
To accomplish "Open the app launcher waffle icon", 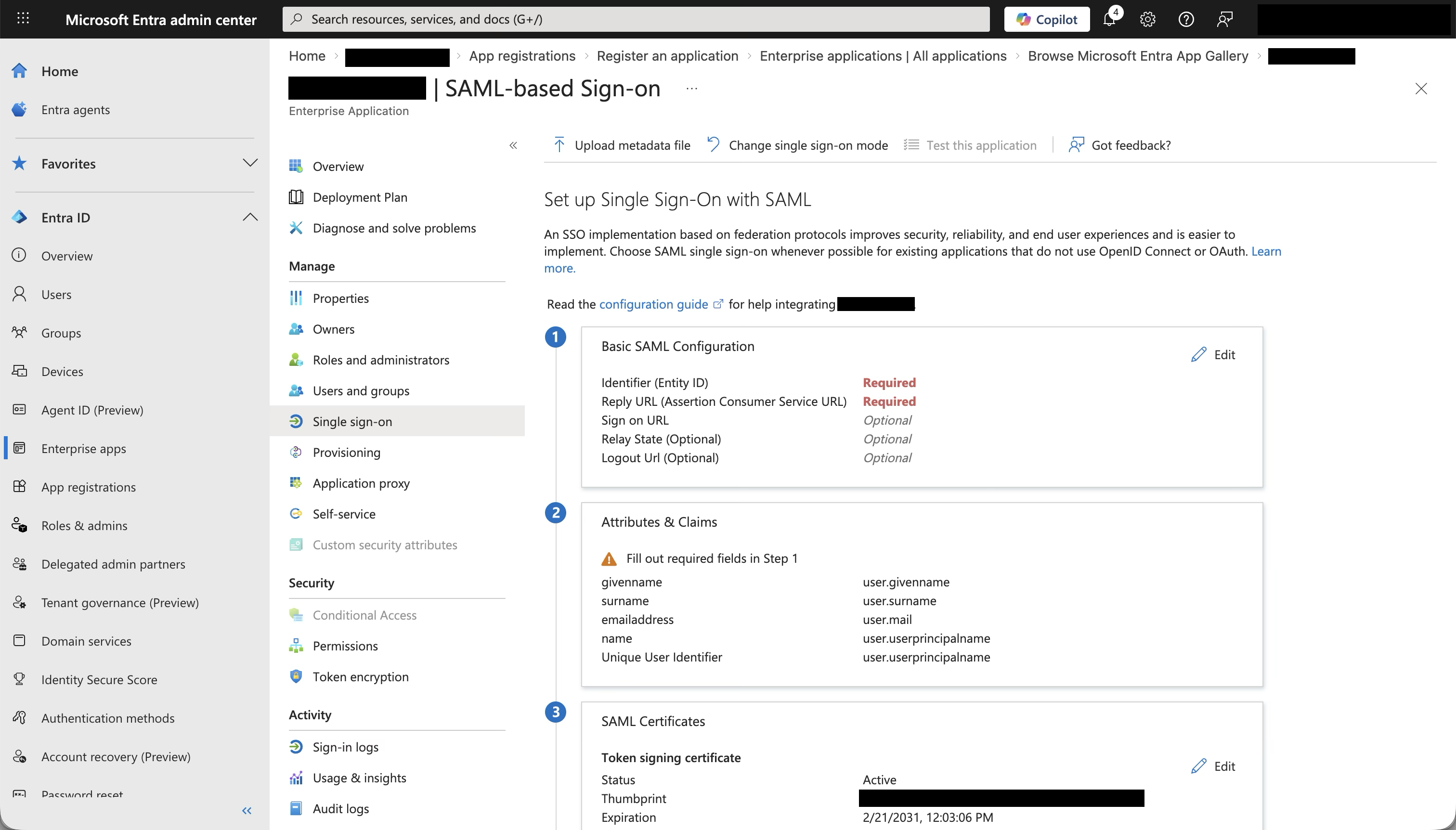I will [23, 19].
